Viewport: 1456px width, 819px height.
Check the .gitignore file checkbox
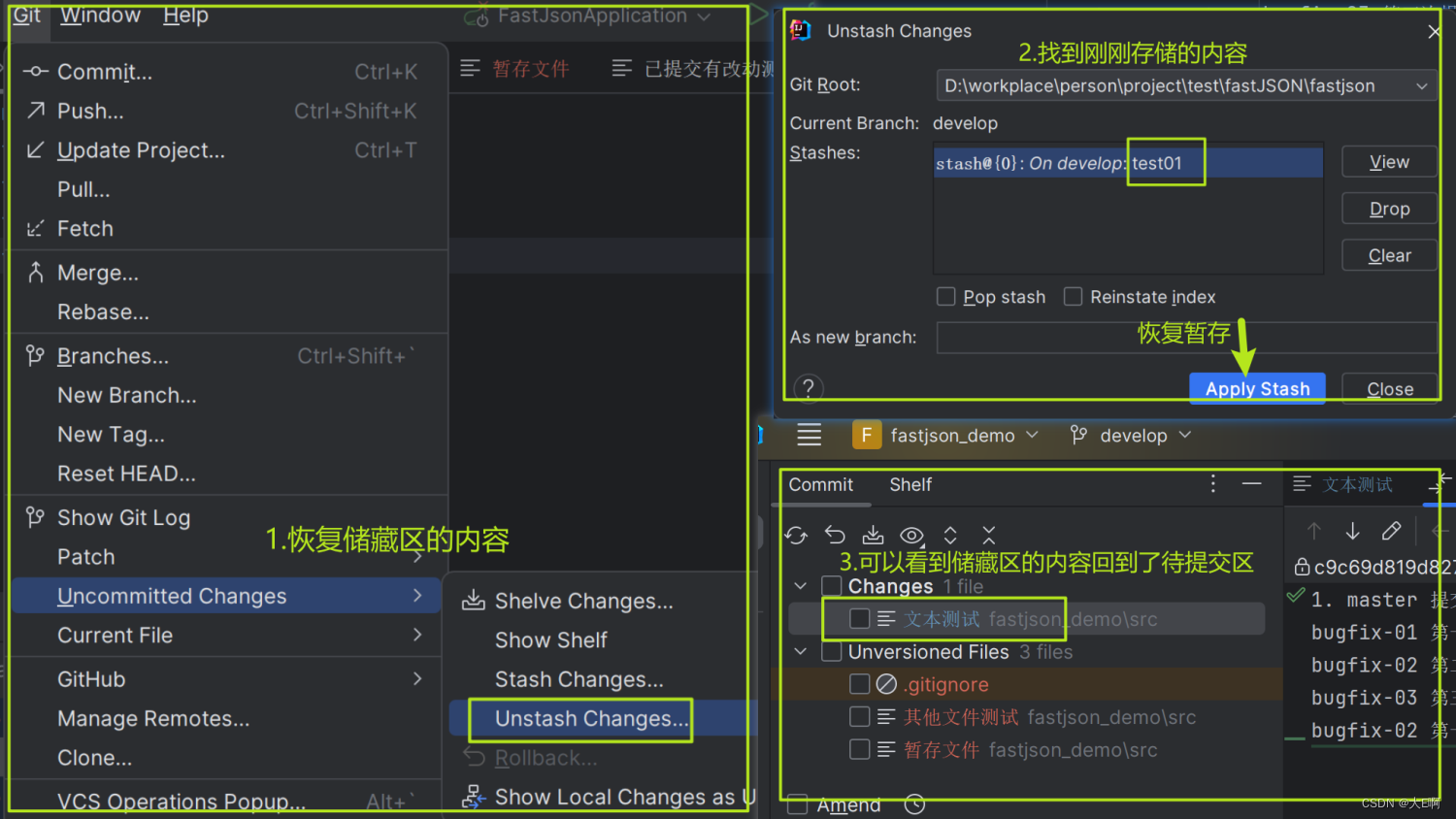[x=859, y=684]
